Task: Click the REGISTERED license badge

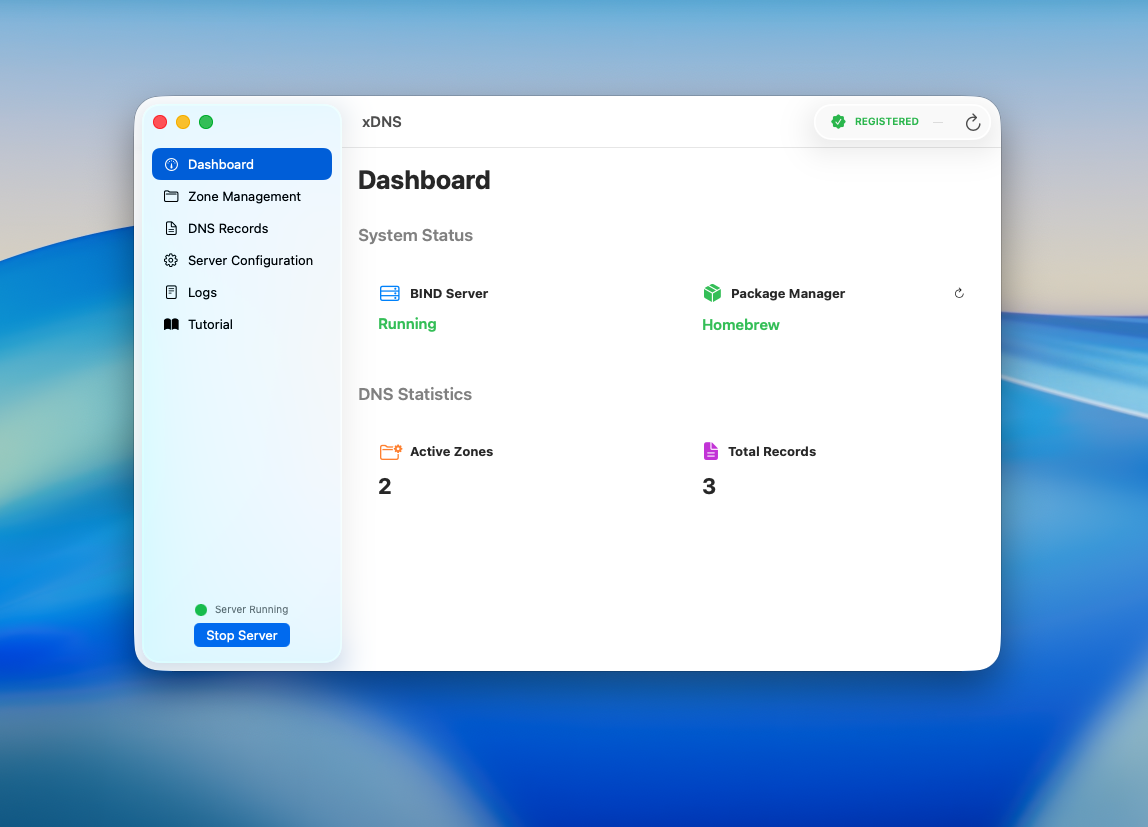Action: coord(875,122)
